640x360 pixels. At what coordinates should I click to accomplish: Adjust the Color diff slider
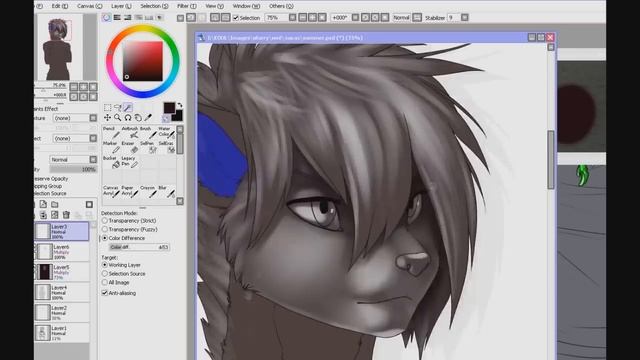click(139, 247)
